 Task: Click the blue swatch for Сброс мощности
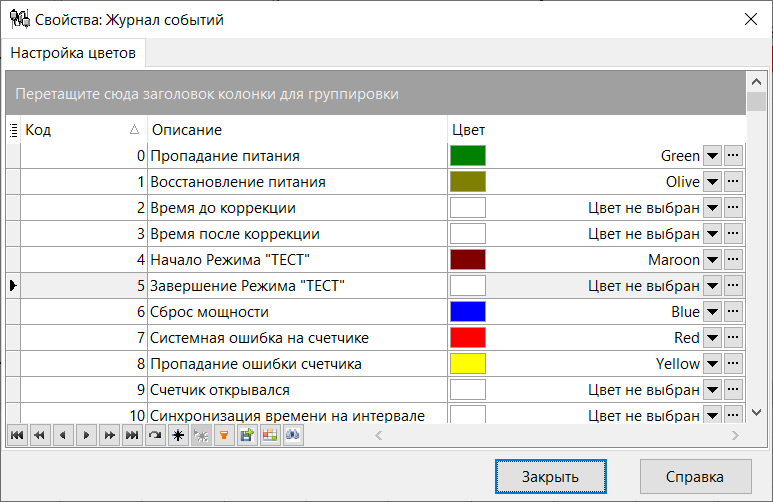point(468,312)
